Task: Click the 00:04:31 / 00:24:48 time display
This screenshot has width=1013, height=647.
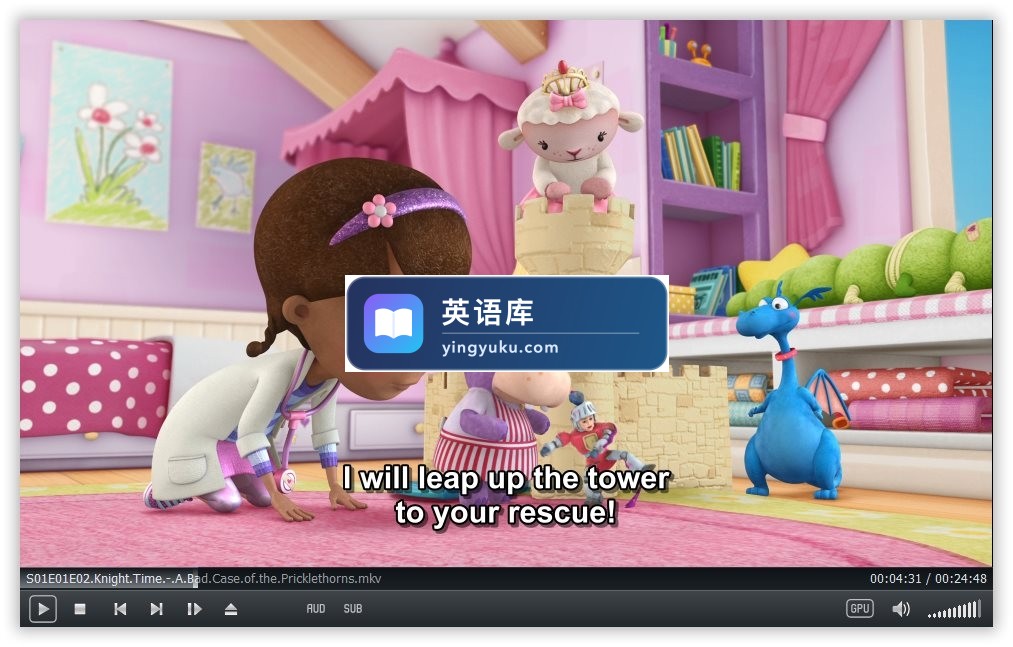Action: [928, 578]
